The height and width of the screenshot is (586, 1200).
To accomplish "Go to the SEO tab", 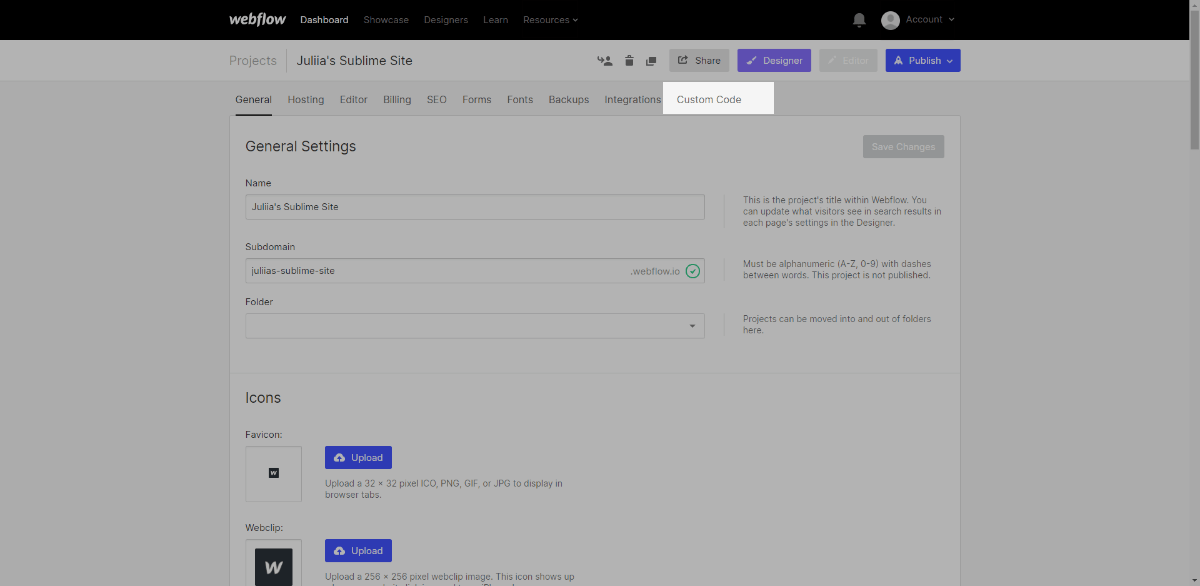I will (x=436, y=100).
